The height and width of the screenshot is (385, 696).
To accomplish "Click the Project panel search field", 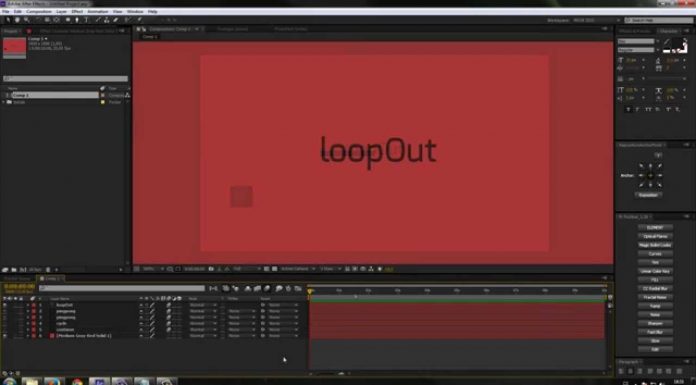I will [65, 79].
